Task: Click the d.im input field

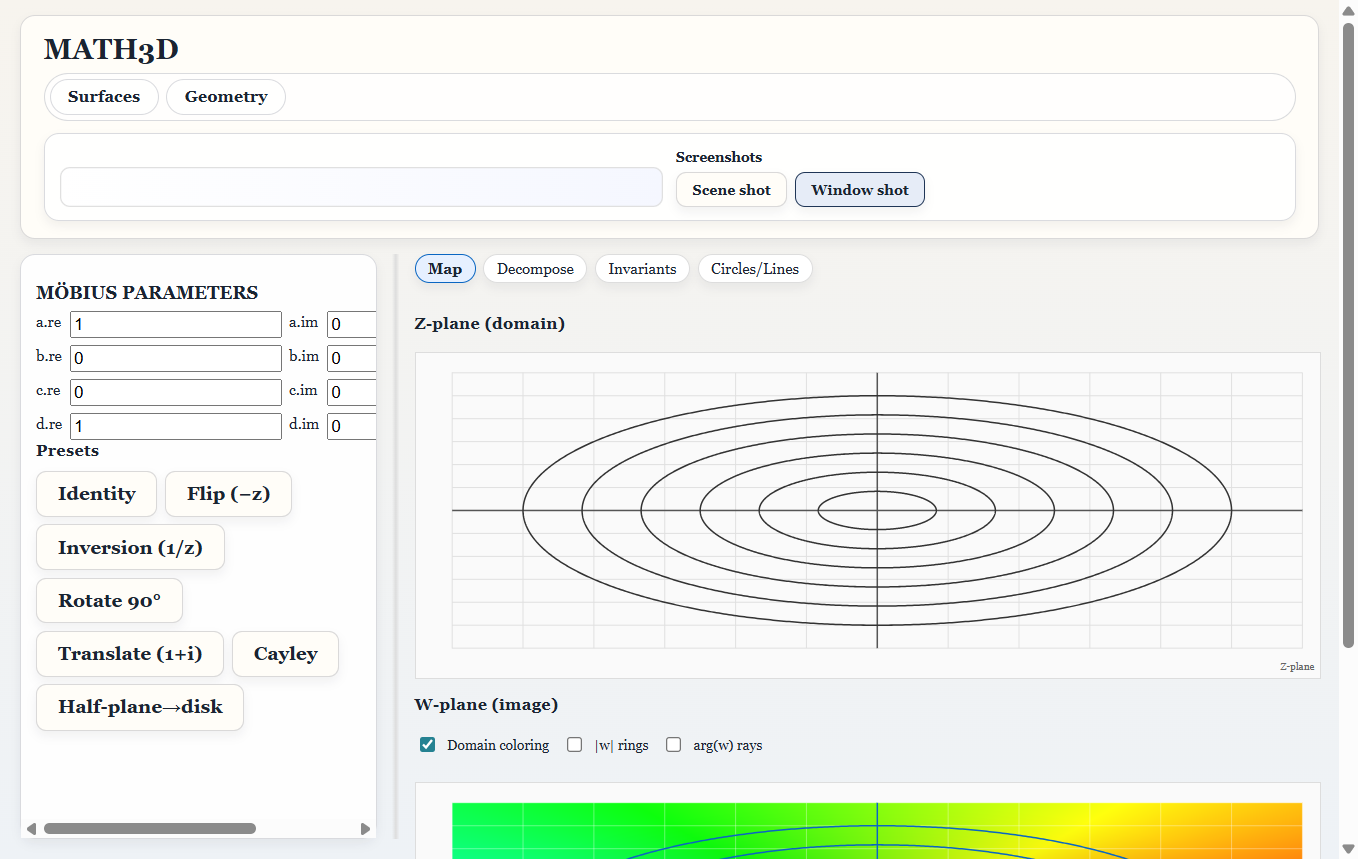Action: pyautogui.click(x=352, y=426)
